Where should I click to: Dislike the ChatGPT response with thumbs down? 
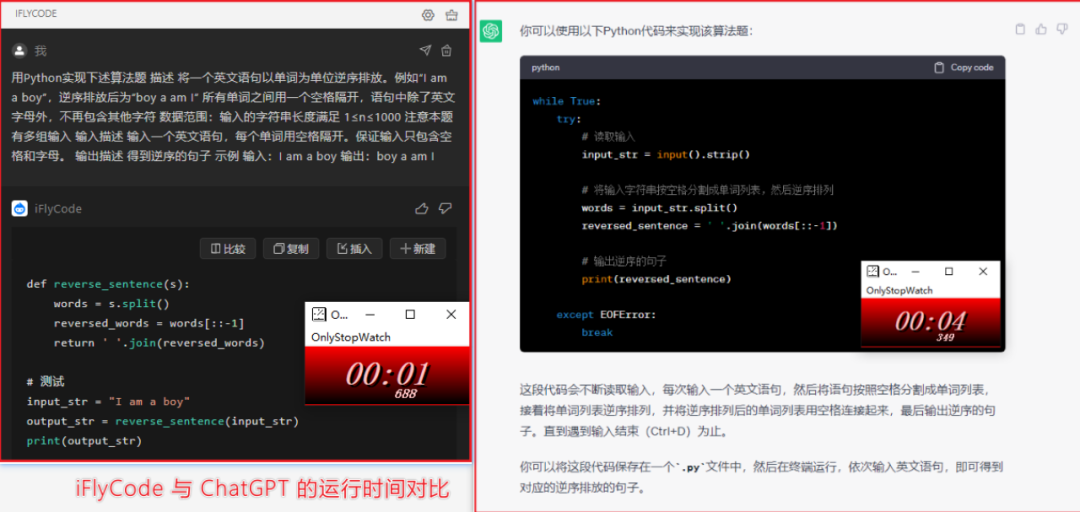pos(1063,30)
